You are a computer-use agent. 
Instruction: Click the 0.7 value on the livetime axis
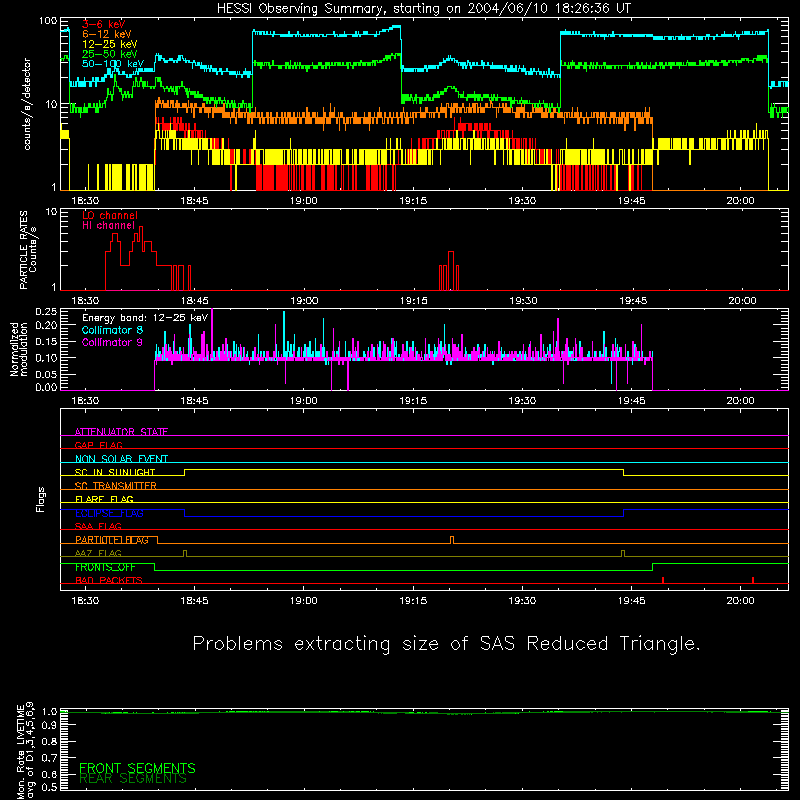pos(49,758)
